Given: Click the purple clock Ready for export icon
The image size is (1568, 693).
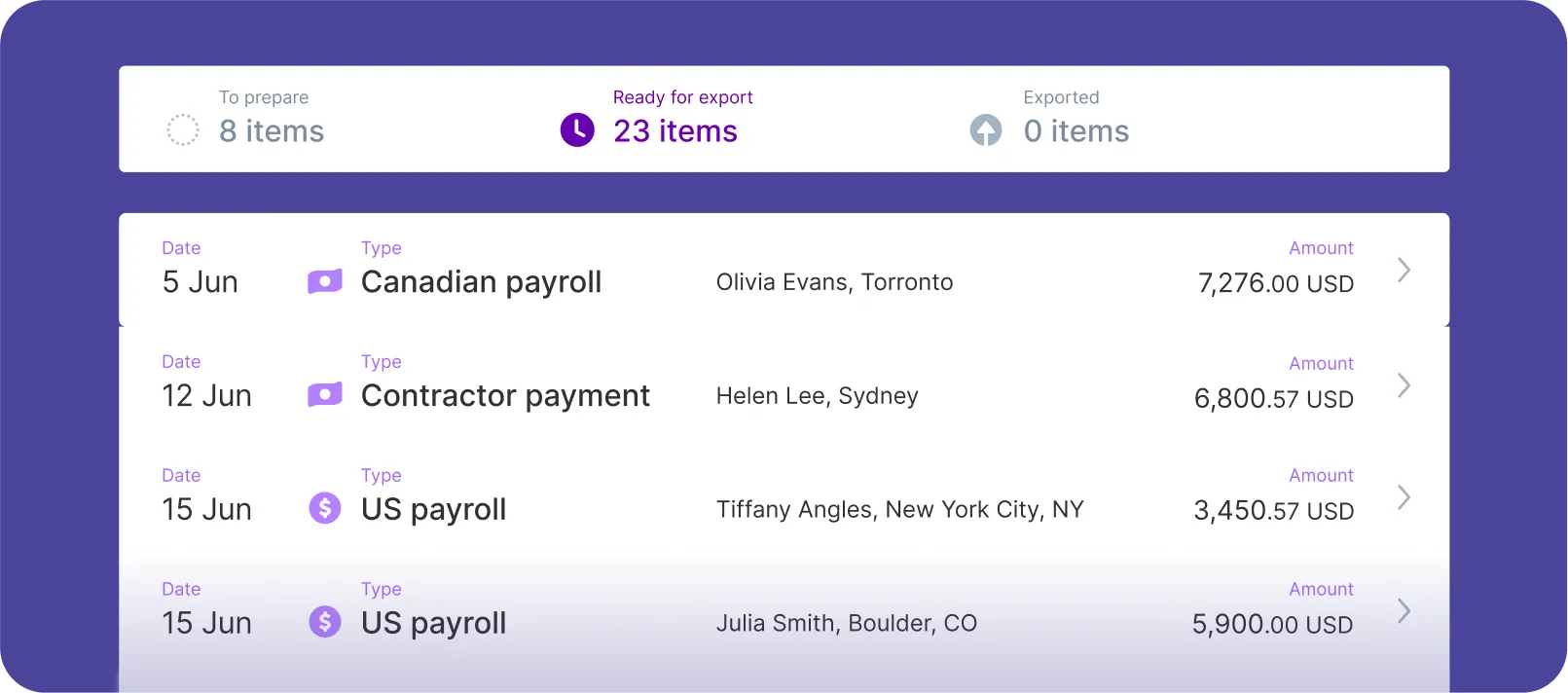Looking at the screenshot, I should 577,129.
